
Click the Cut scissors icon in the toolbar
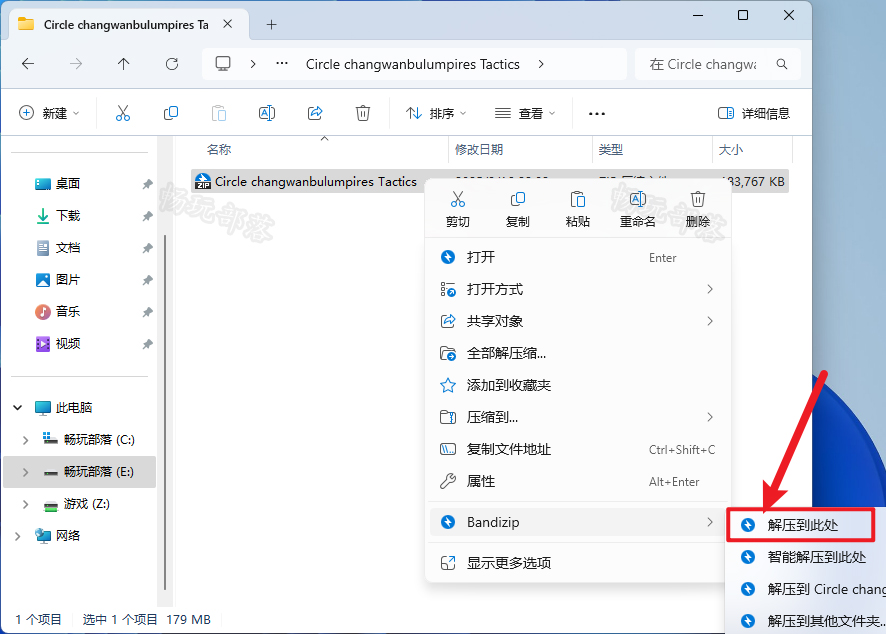pos(123,113)
